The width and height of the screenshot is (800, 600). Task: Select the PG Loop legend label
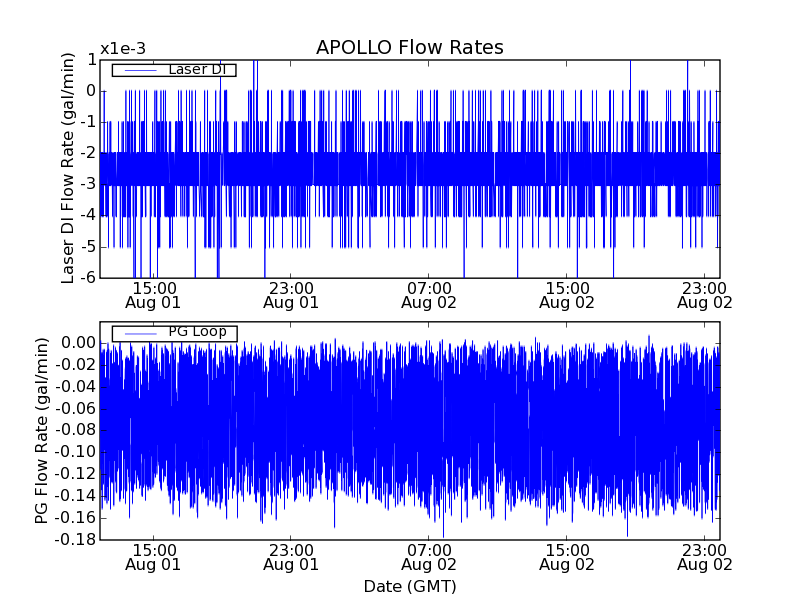[197, 332]
